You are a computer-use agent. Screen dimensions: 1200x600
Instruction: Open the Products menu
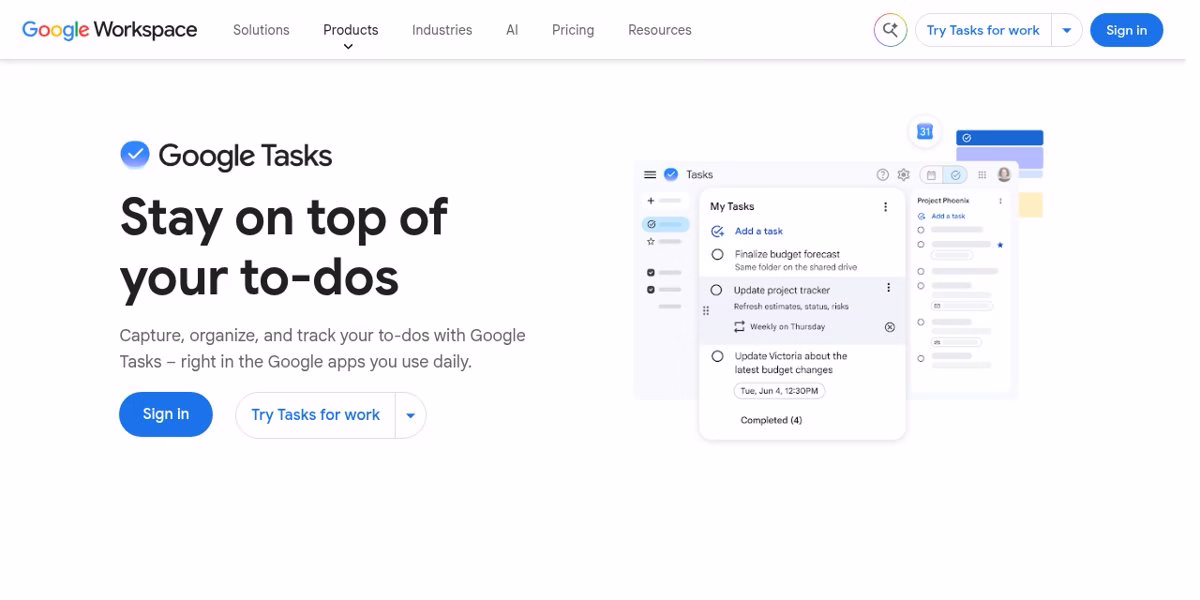click(351, 30)
